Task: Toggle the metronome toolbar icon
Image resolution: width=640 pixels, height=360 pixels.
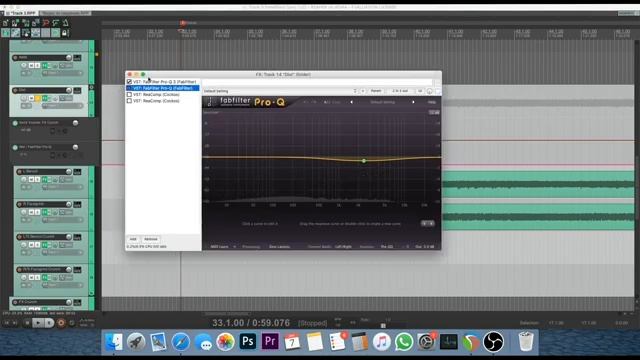Action: pos(65,23)
